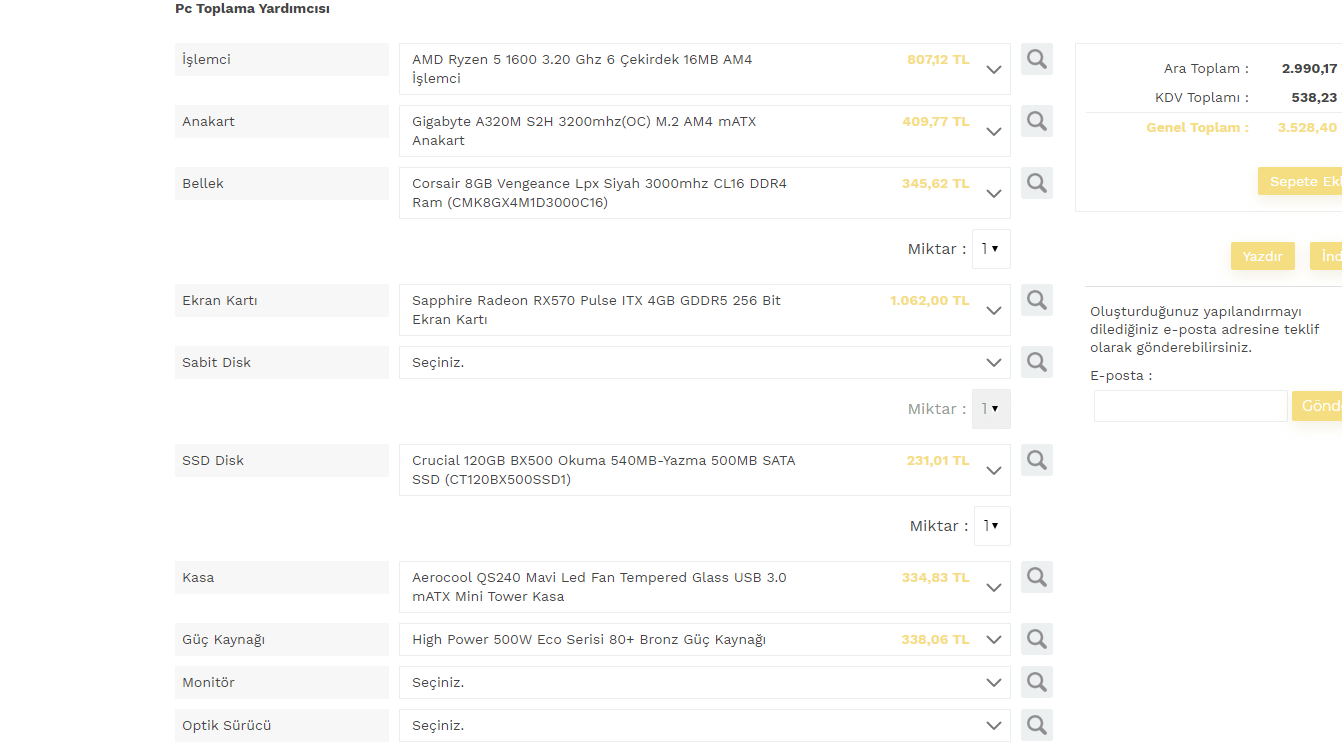Search Sabit Disk products via magnifier icon
This screenshot has height=747, width=1342.
1036,362
